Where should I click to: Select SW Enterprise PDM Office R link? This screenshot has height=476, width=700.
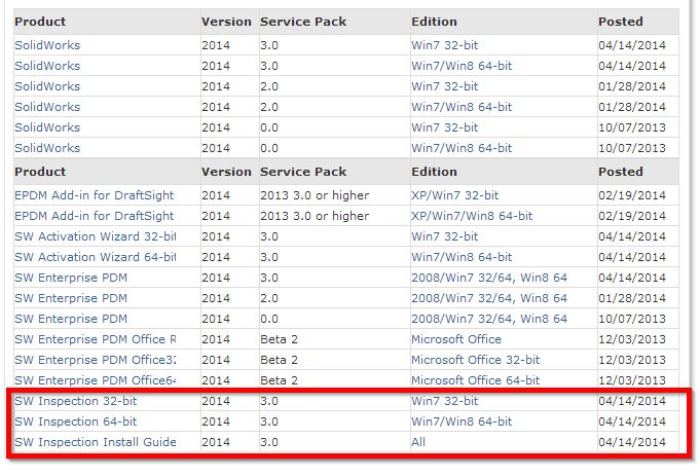coord(95,339)
